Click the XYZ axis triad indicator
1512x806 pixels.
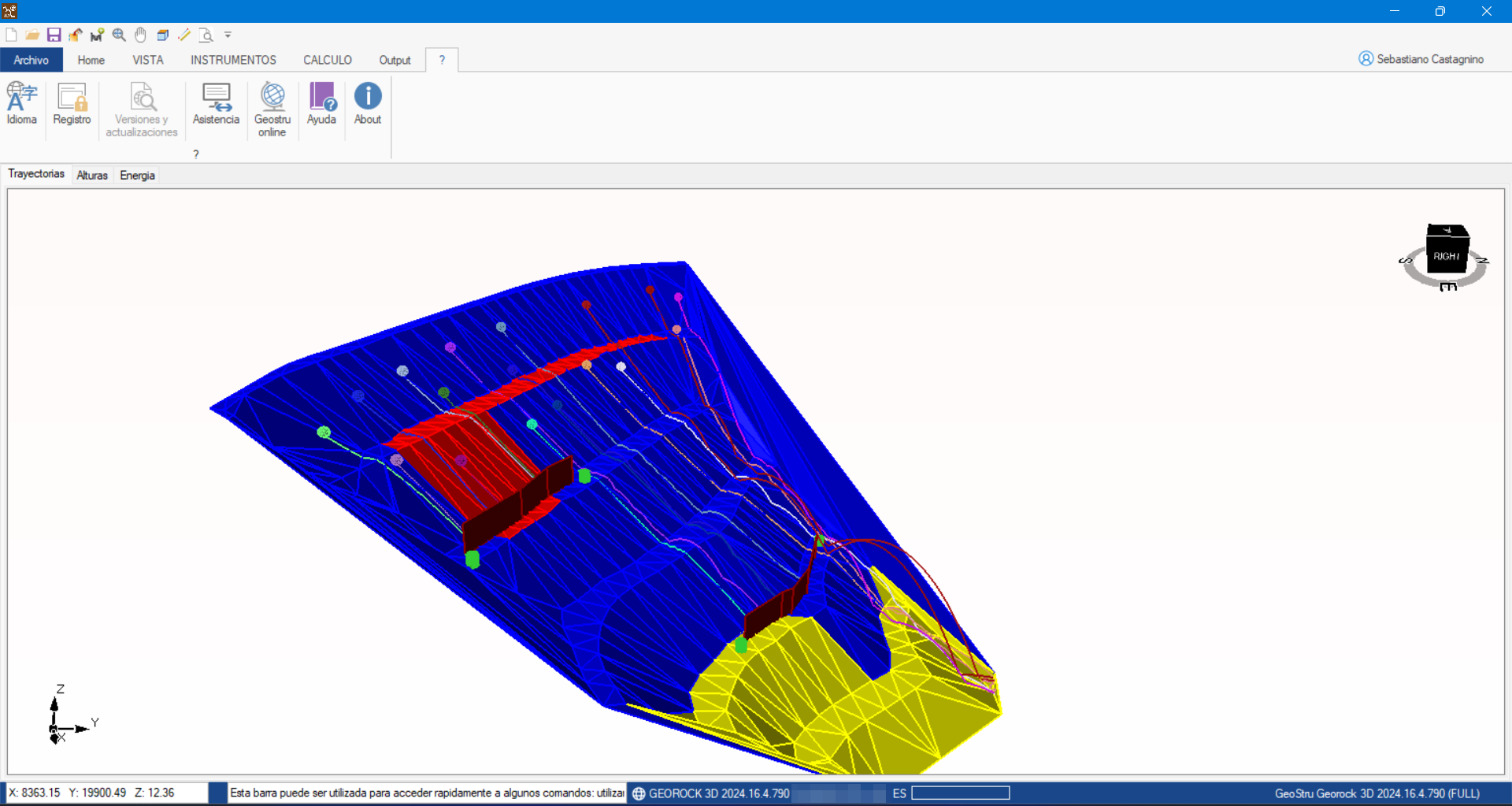[72, 715]
